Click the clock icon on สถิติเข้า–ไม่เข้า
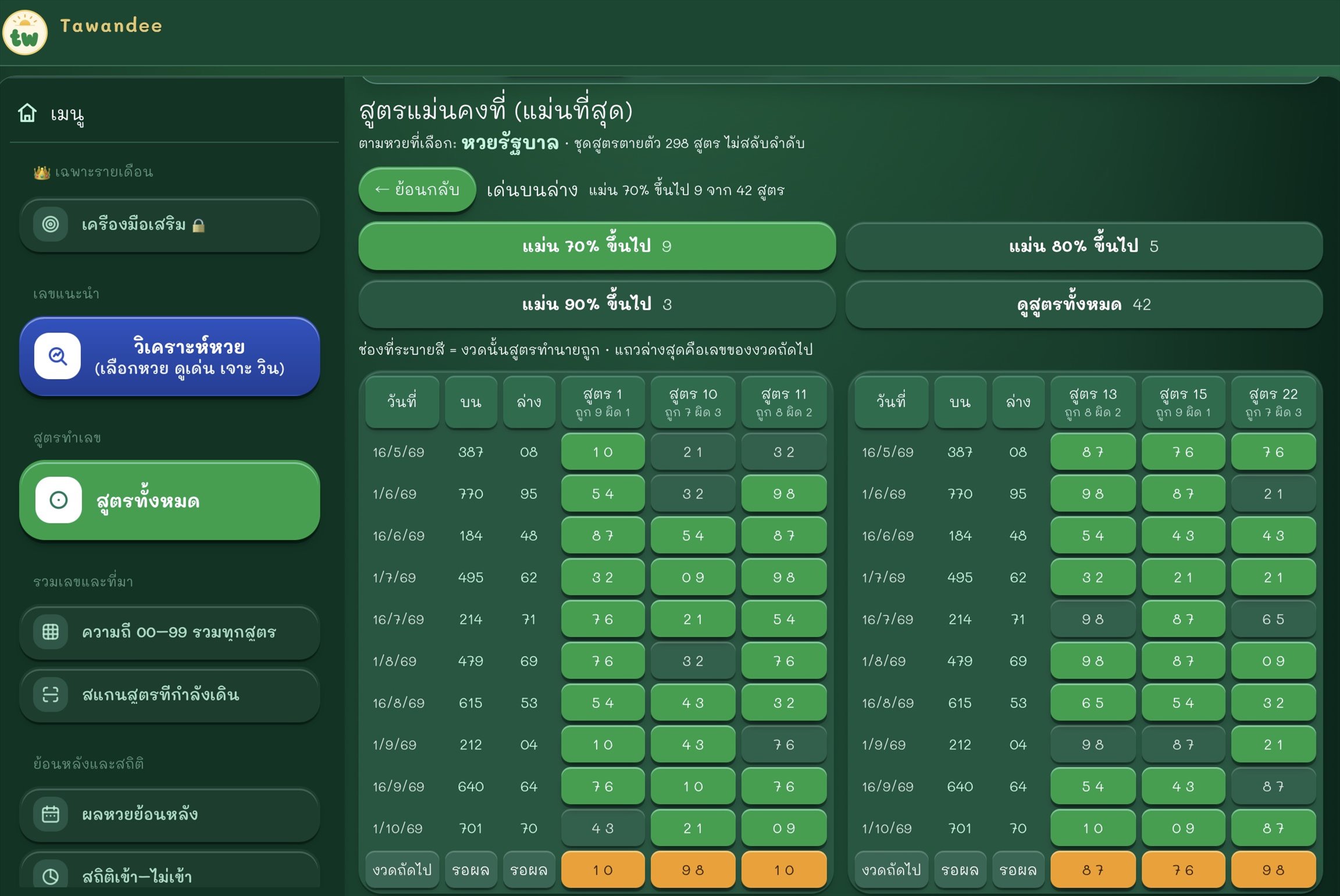The image size is (1340, 896). point(51,876)
